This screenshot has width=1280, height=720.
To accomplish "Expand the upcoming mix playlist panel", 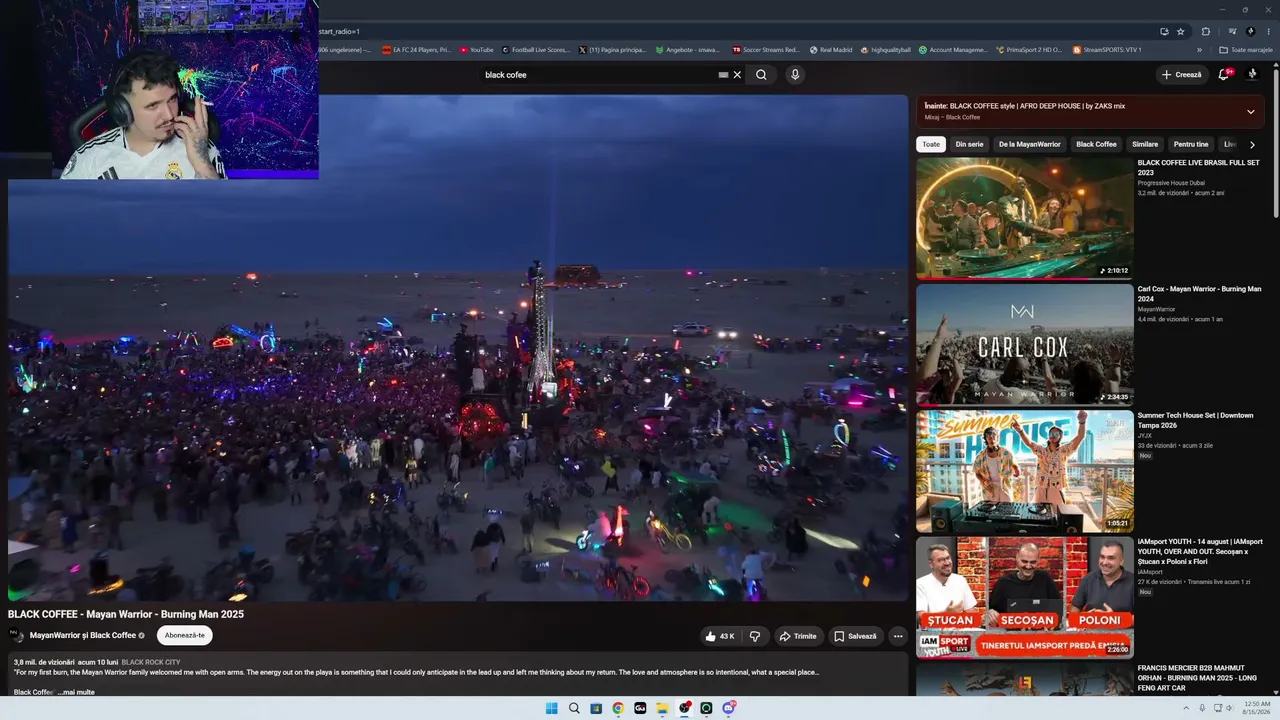I will [x=1250, y=111].
